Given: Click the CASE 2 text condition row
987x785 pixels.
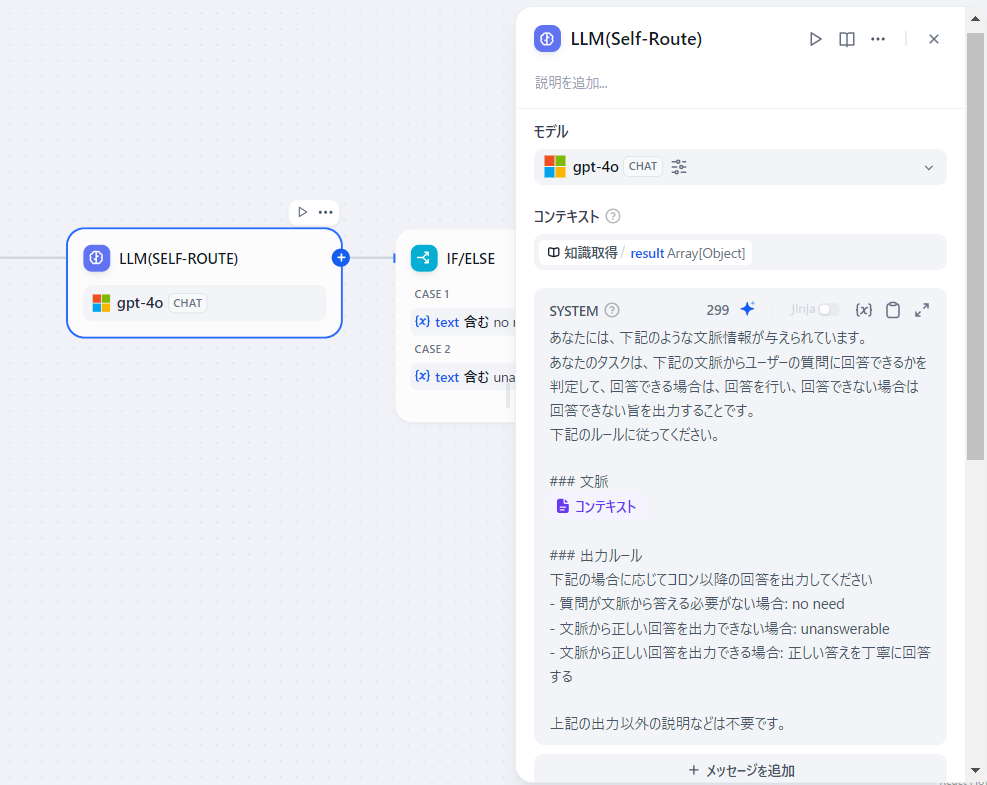Looking at the screenshot, I should pos(464,377).
